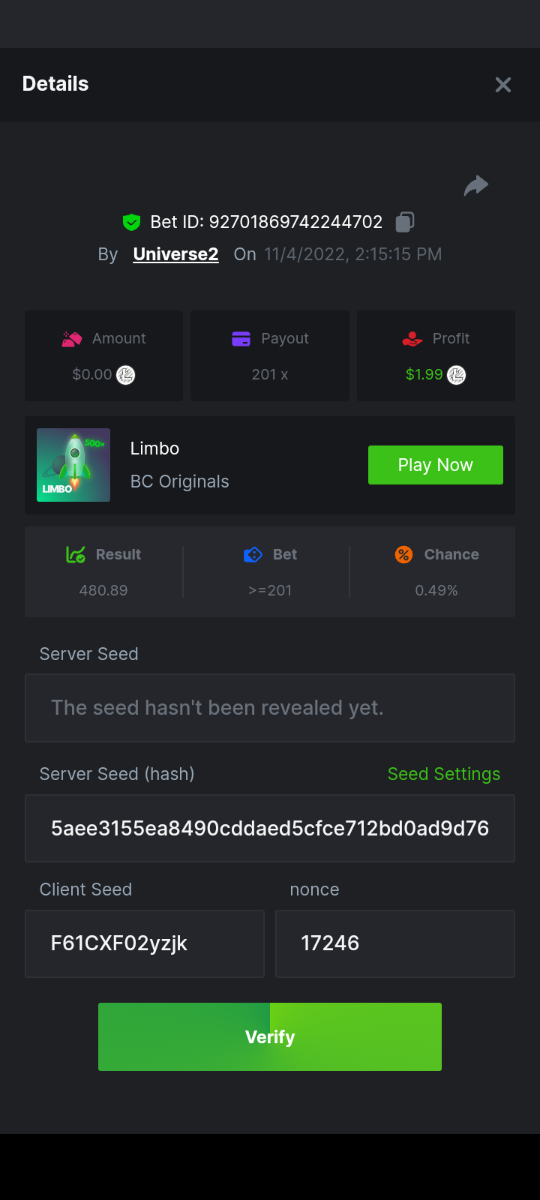Click the red Profit hand icon
This screenshot has width=540, height=1200.
413,339
